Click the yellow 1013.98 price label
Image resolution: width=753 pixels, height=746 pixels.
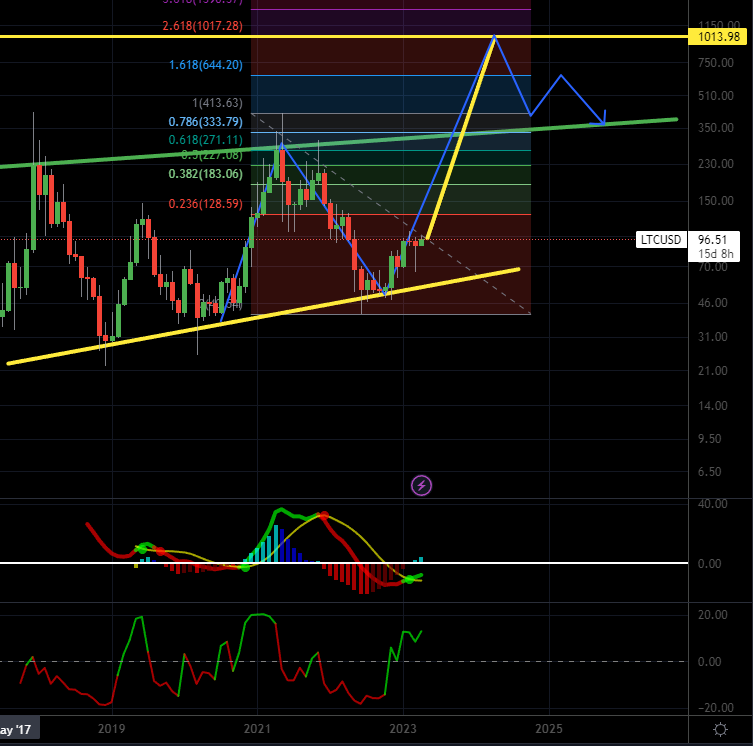[x=718, y=37]
